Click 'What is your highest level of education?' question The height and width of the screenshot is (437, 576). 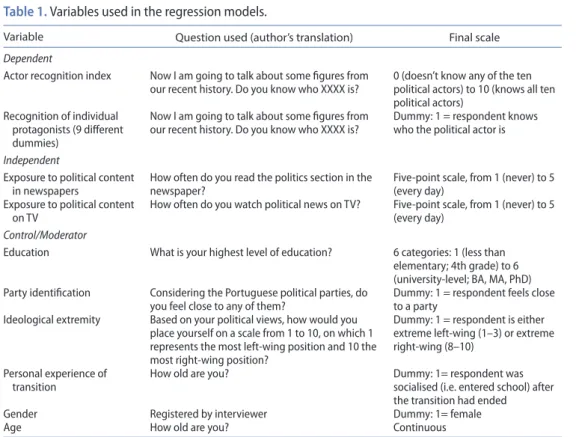point(241,252)
